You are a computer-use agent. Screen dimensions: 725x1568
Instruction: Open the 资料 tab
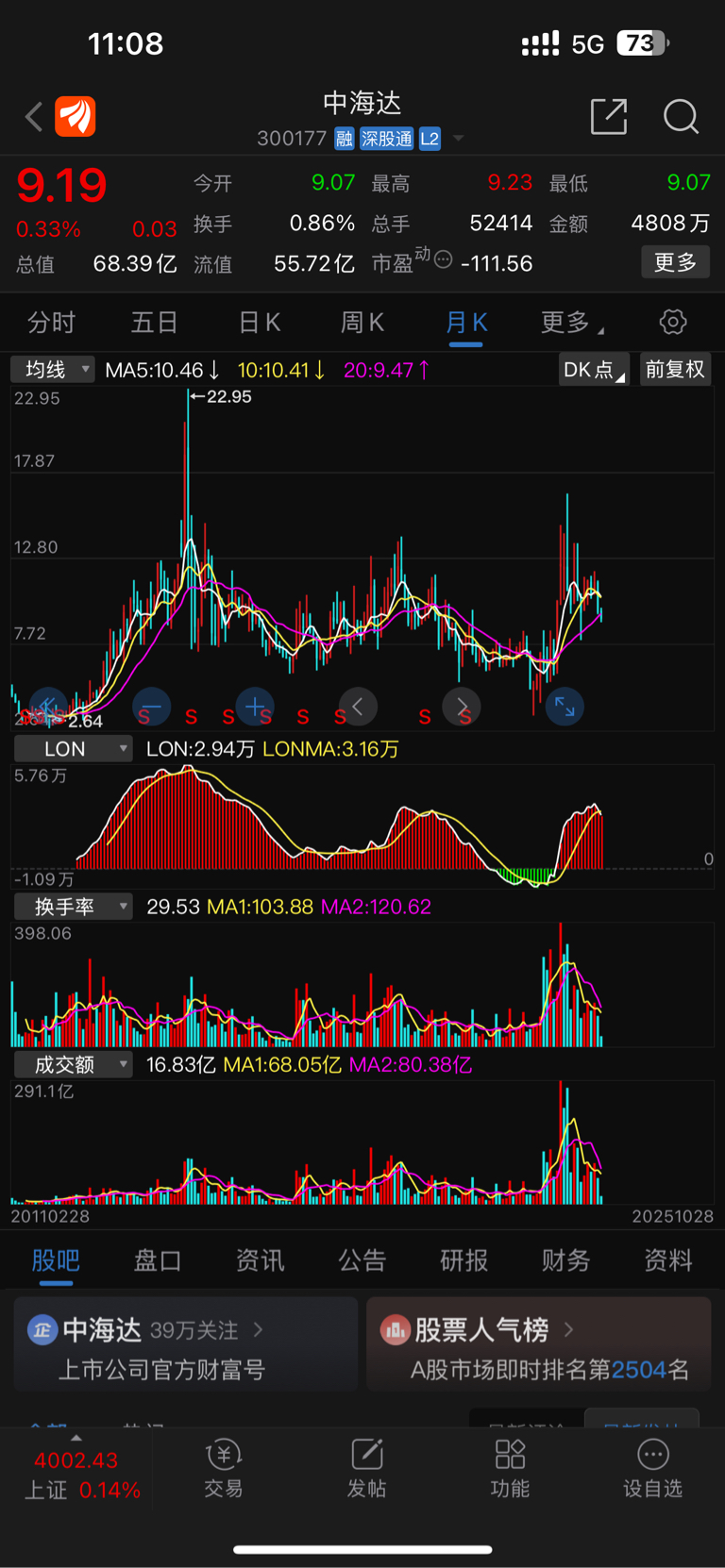click(668, 1260)
